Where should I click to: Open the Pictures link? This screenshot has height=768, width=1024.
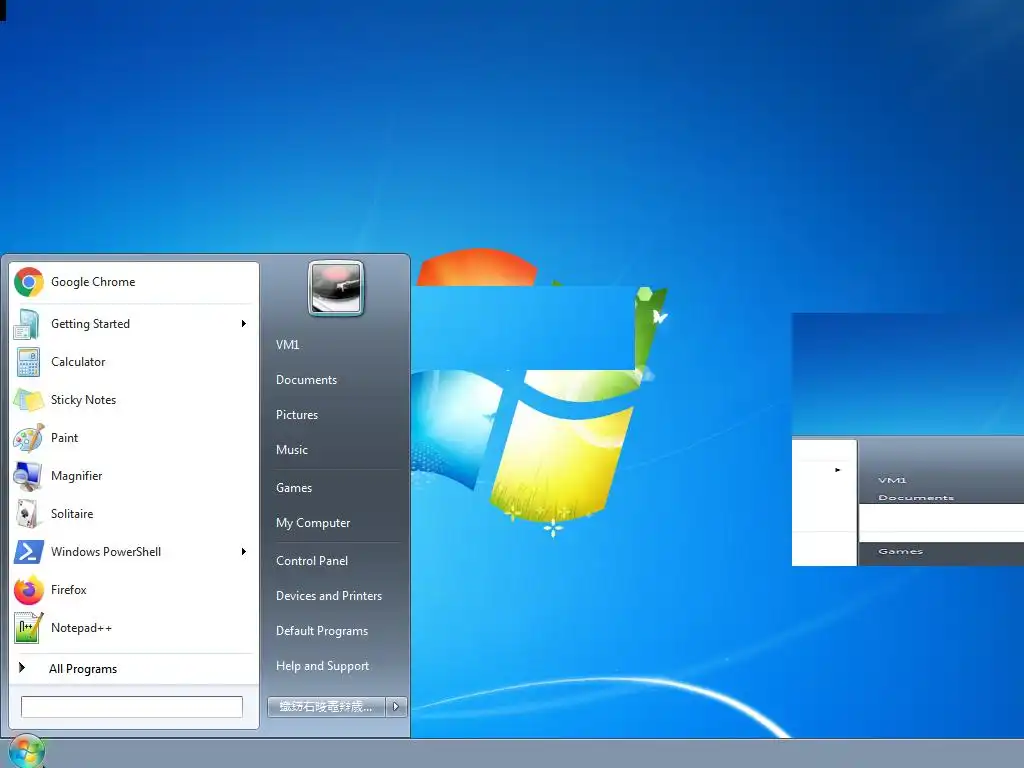296,415
